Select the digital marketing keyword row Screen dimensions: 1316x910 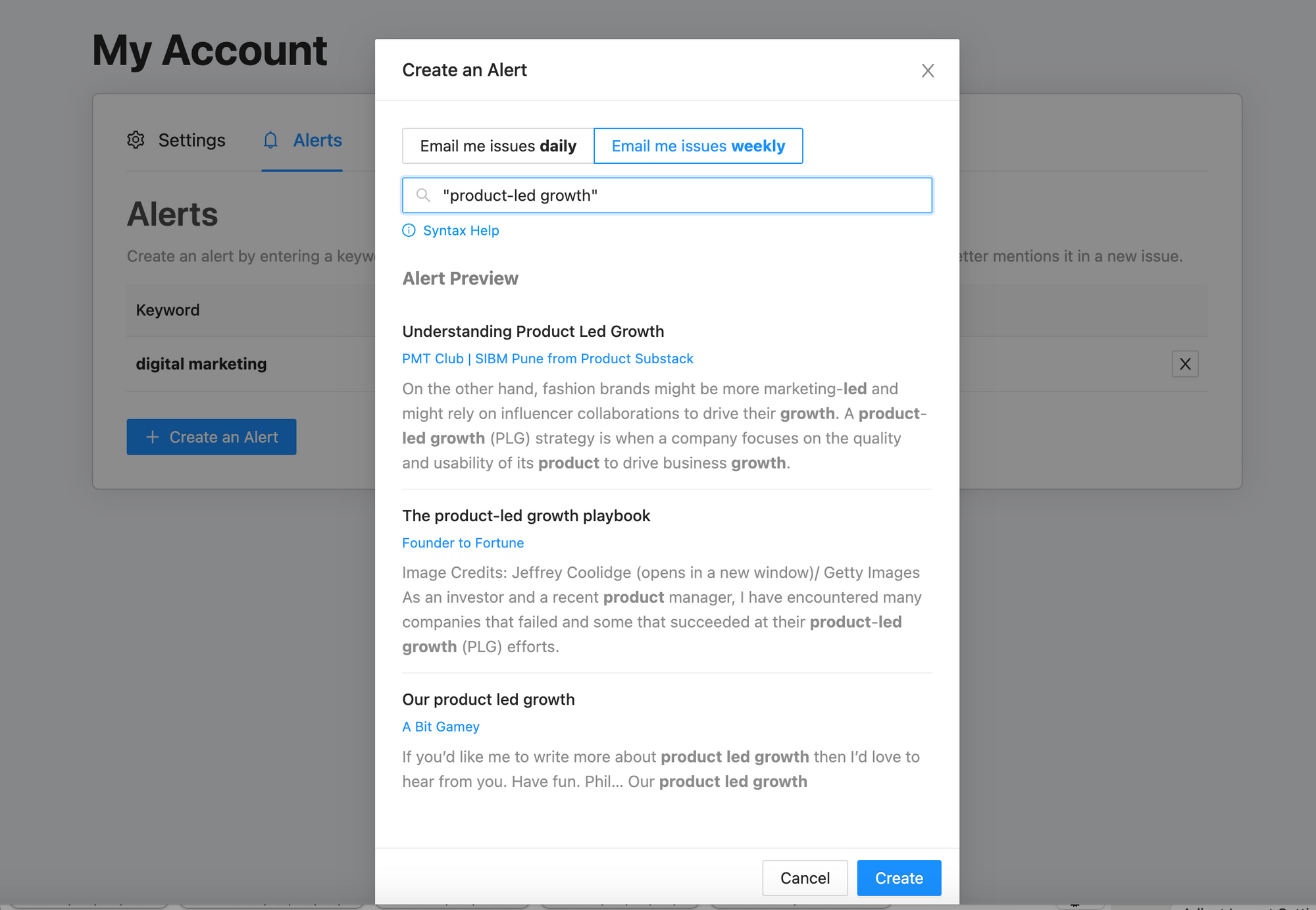point(201,364)
